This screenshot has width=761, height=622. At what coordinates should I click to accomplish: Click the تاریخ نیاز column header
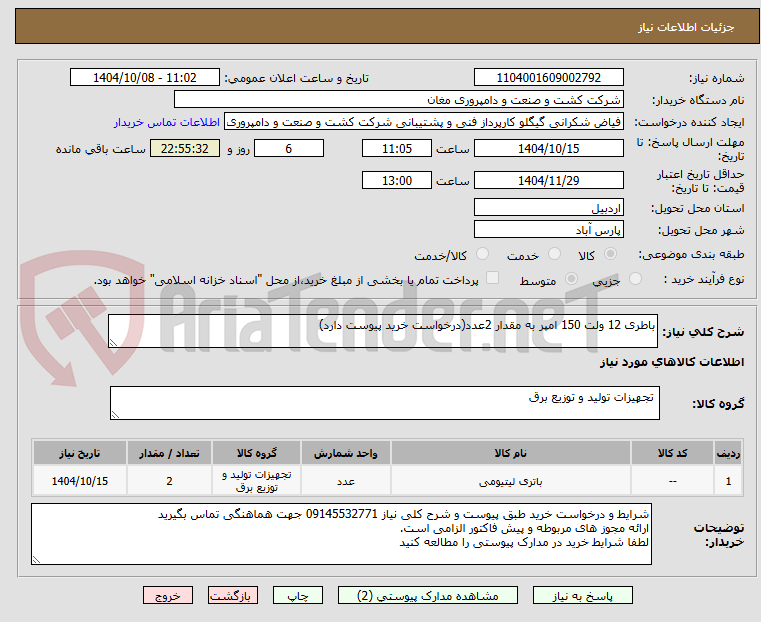pyautogui.click(x=80, y=453)
